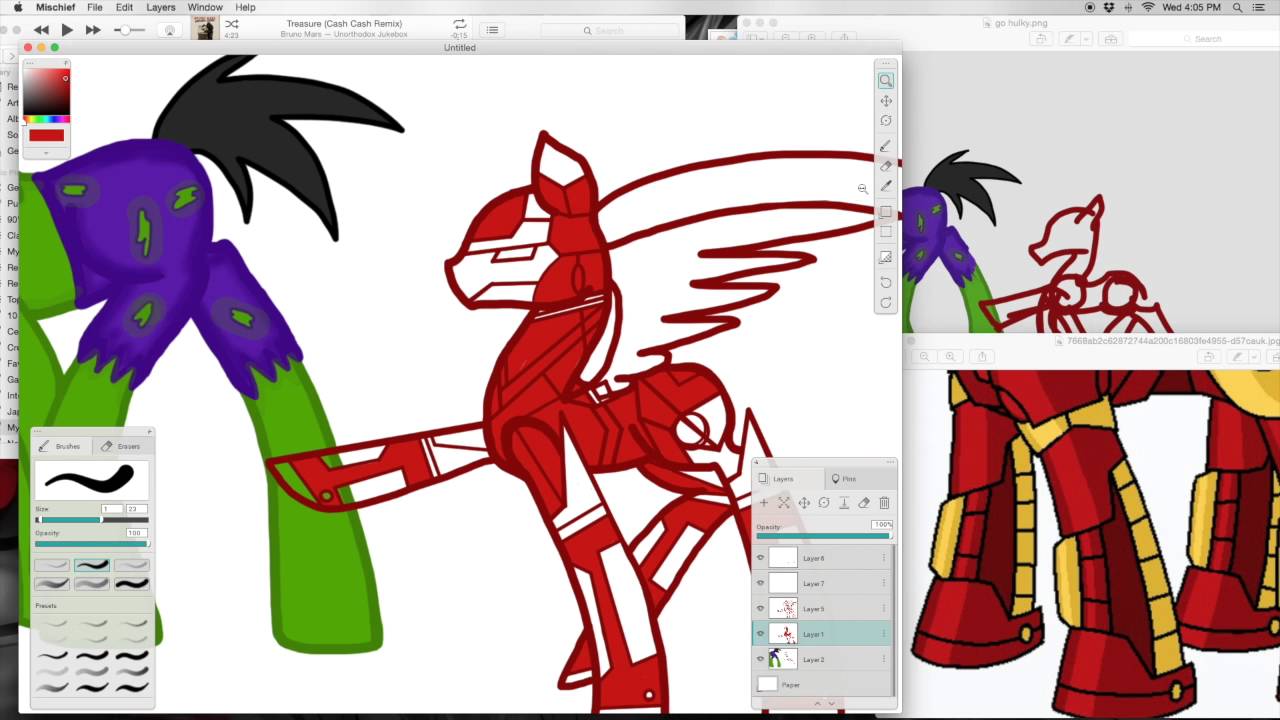The width and height of the screenshot is (1280, 720).
Task: Click the Undo arrow in toolbar
Action: pos(886,283)
